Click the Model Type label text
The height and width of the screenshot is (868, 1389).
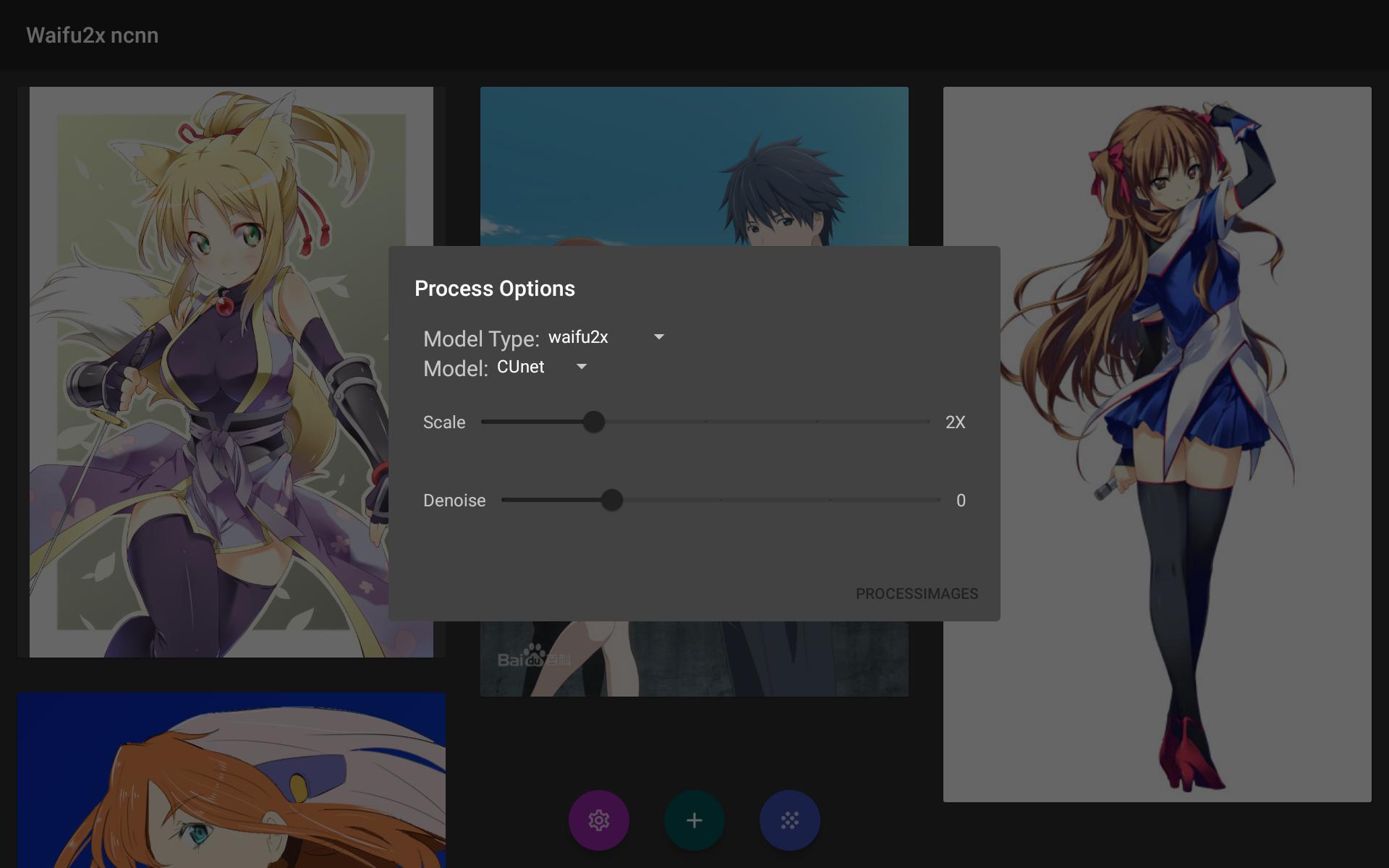[481, 339]
